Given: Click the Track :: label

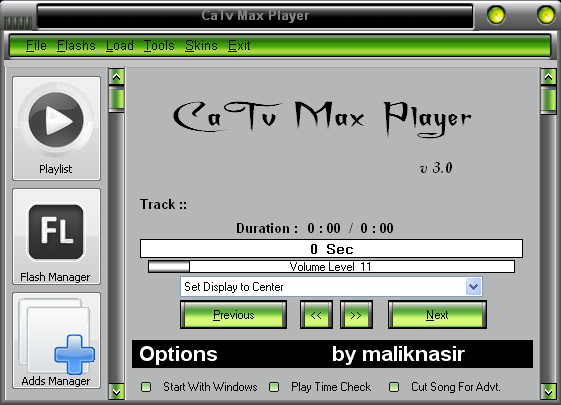Looking at the screenshot, I should tap(163, 205).
